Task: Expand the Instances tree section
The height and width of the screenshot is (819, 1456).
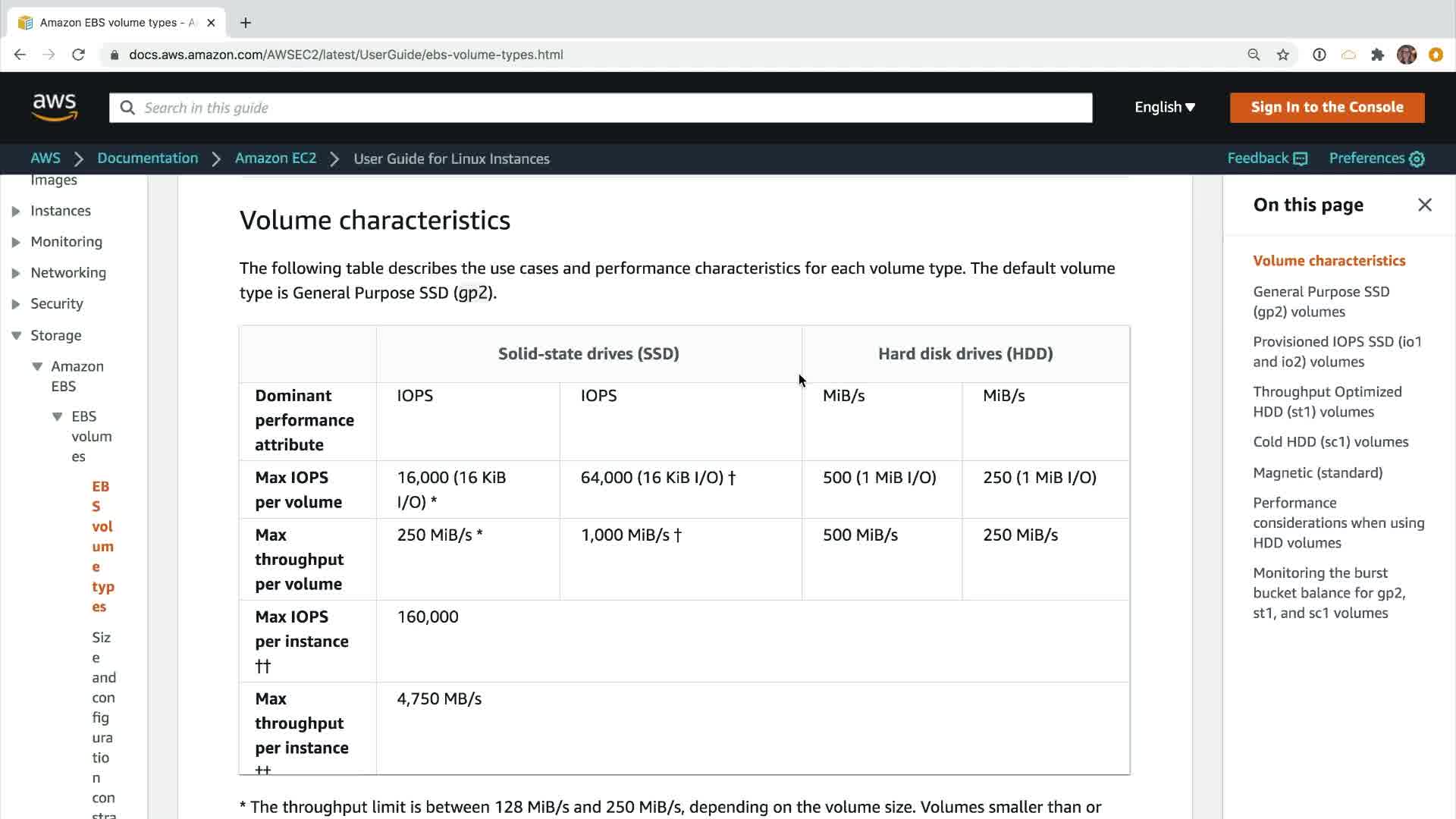Action: (x=16, y=212)
